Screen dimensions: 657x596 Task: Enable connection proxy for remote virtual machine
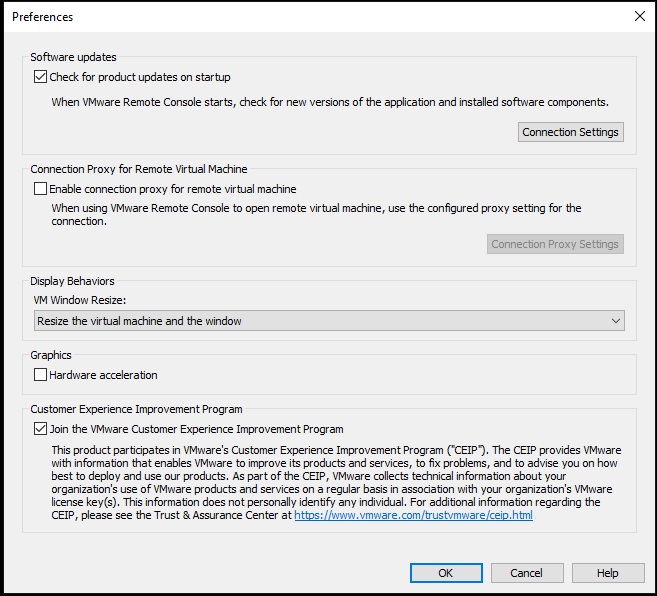41,189
